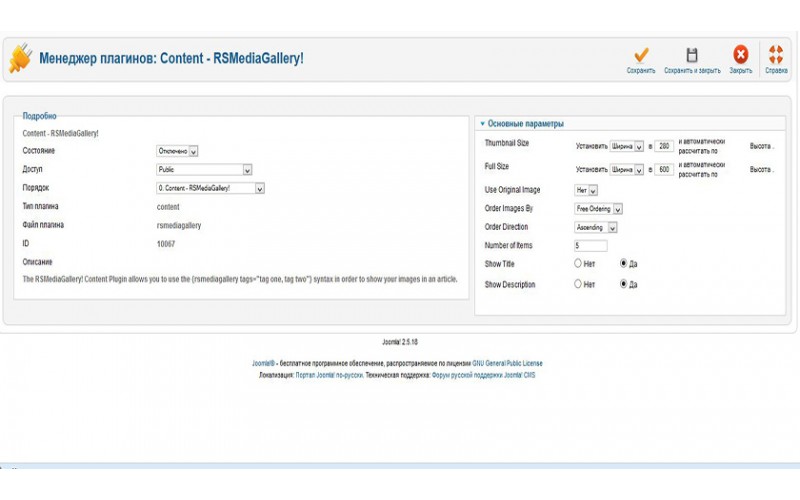Click the Show Description label

point(510,285)
